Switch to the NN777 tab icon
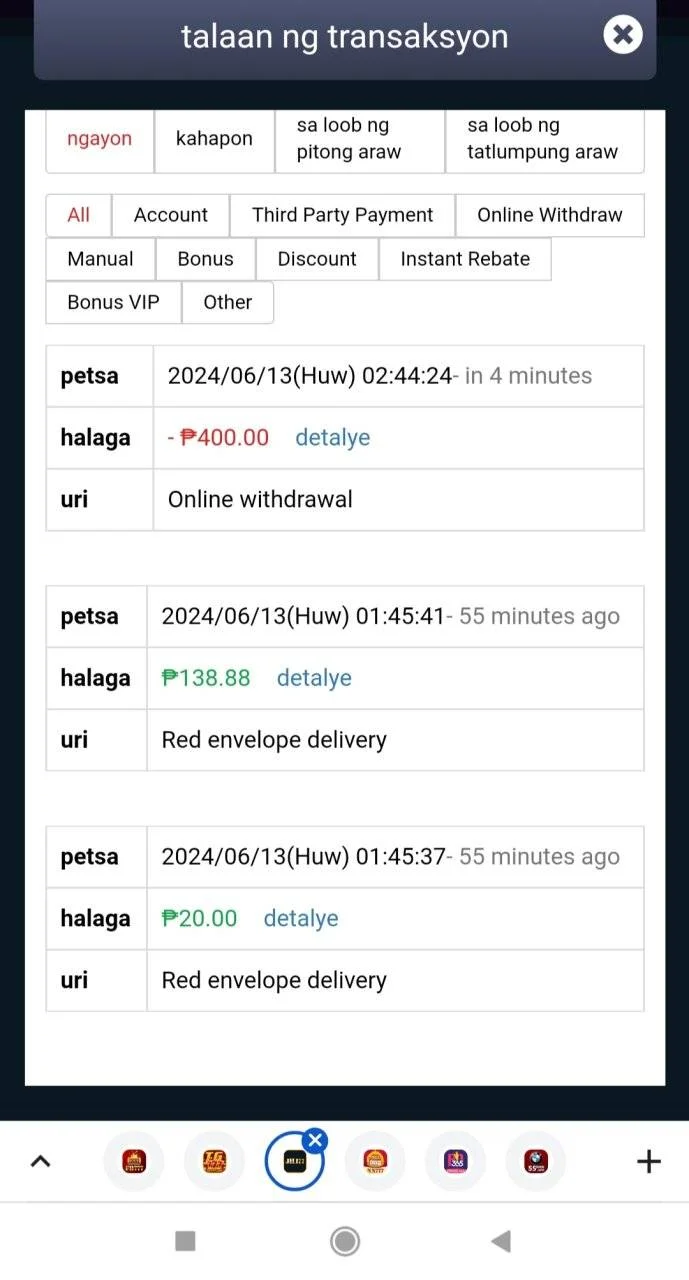 tap(375, 1161)
